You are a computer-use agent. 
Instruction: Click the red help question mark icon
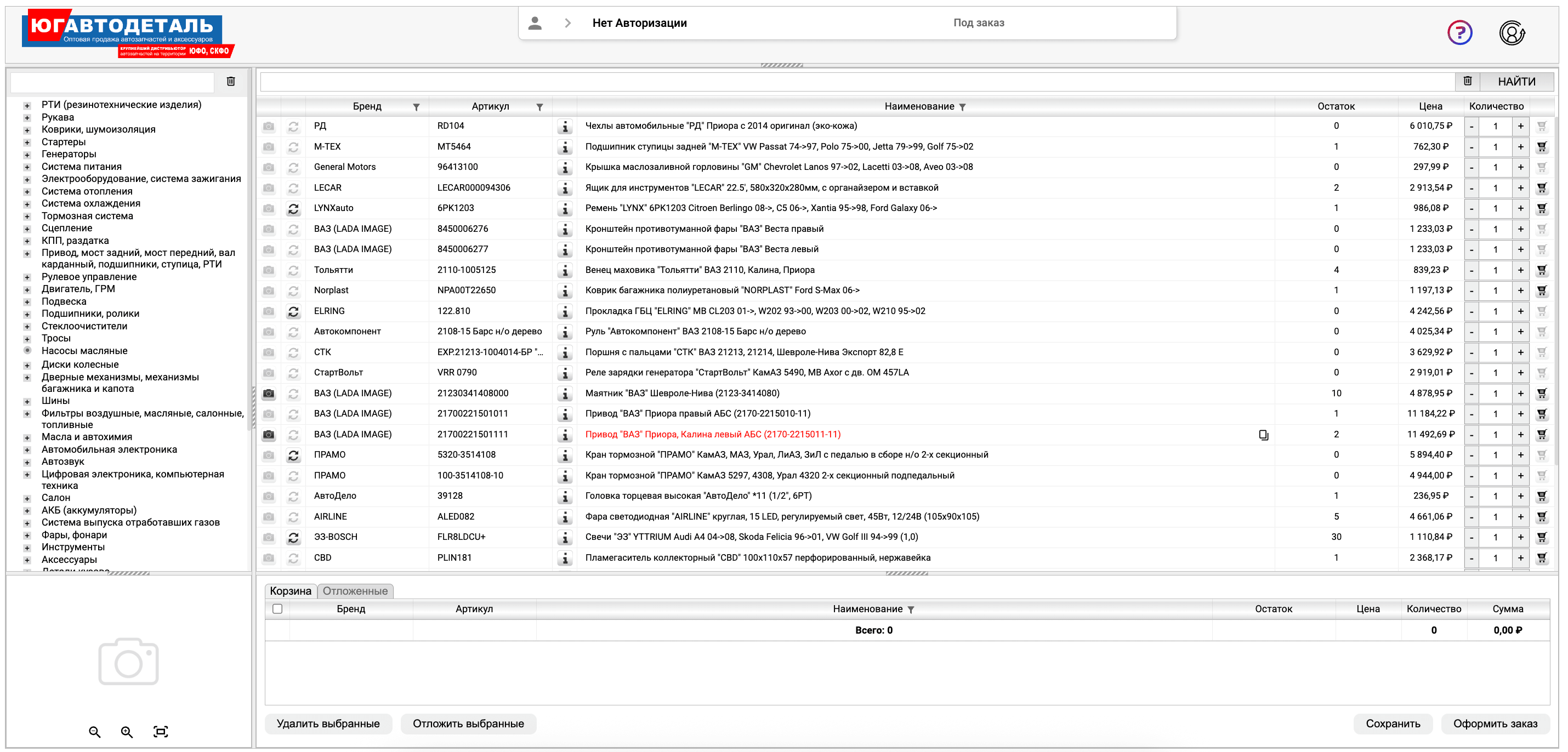pyautogui.click(x=1459, y=32)
